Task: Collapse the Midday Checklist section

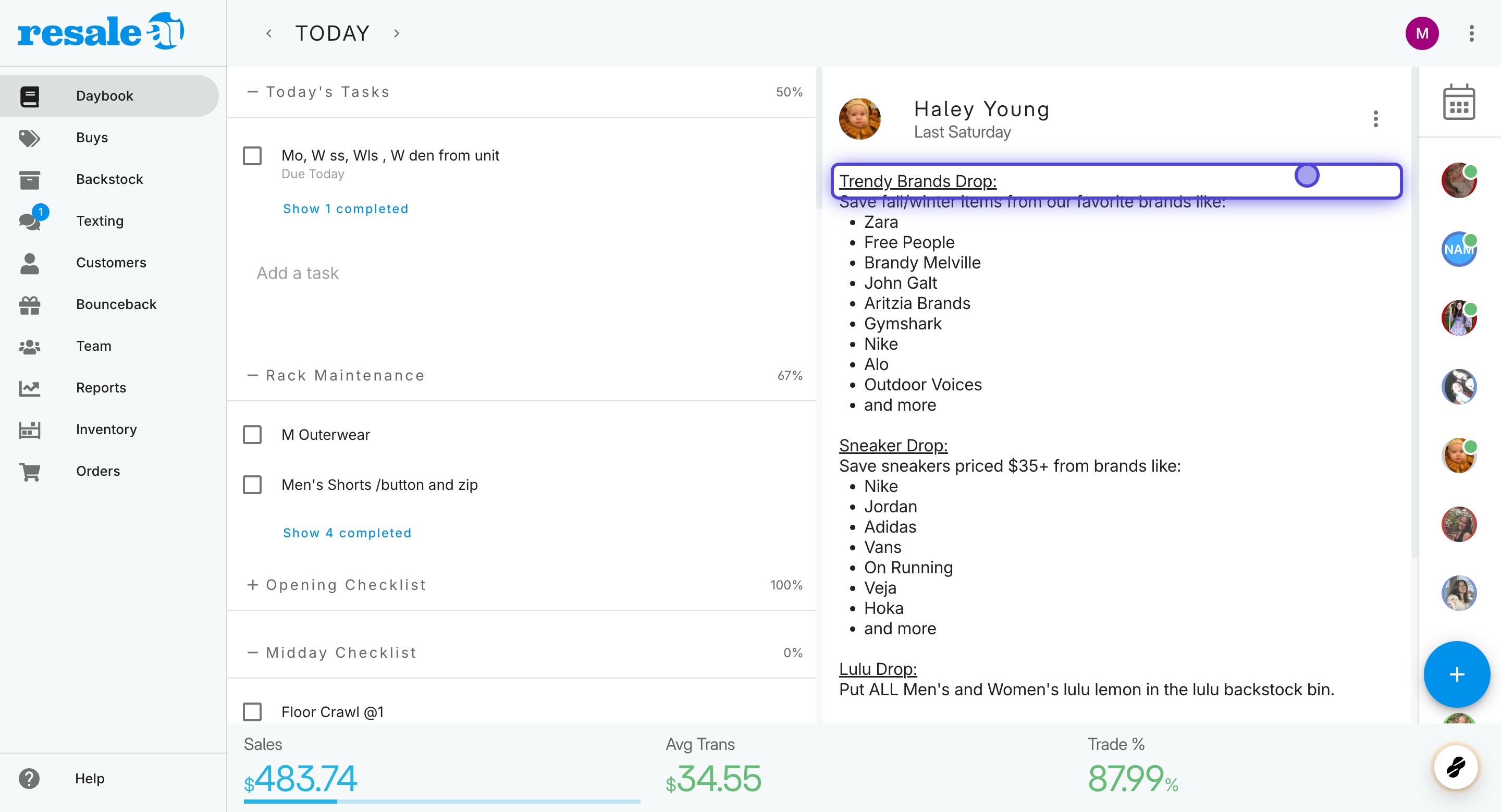Action: pyautogui.click(x=252, y=653)
